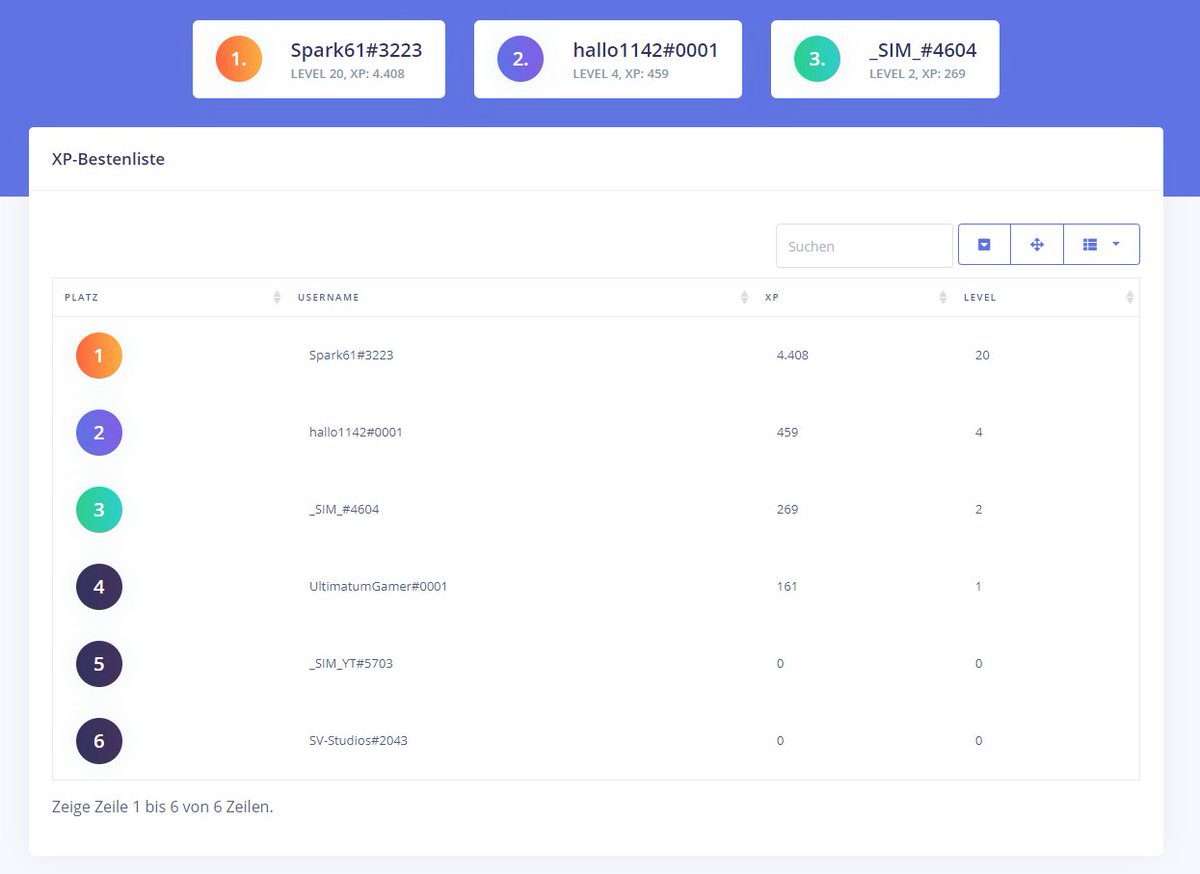
Task: Sort table by XP column
Action: 852,297
